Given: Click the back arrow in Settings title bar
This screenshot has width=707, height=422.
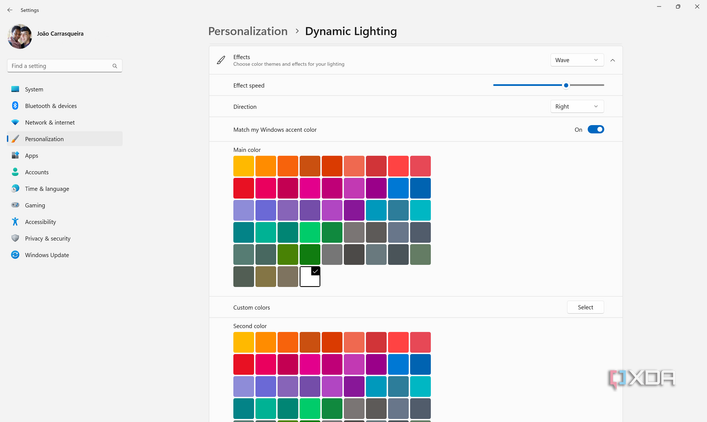Looking at the screenshot, I should 10,10.
